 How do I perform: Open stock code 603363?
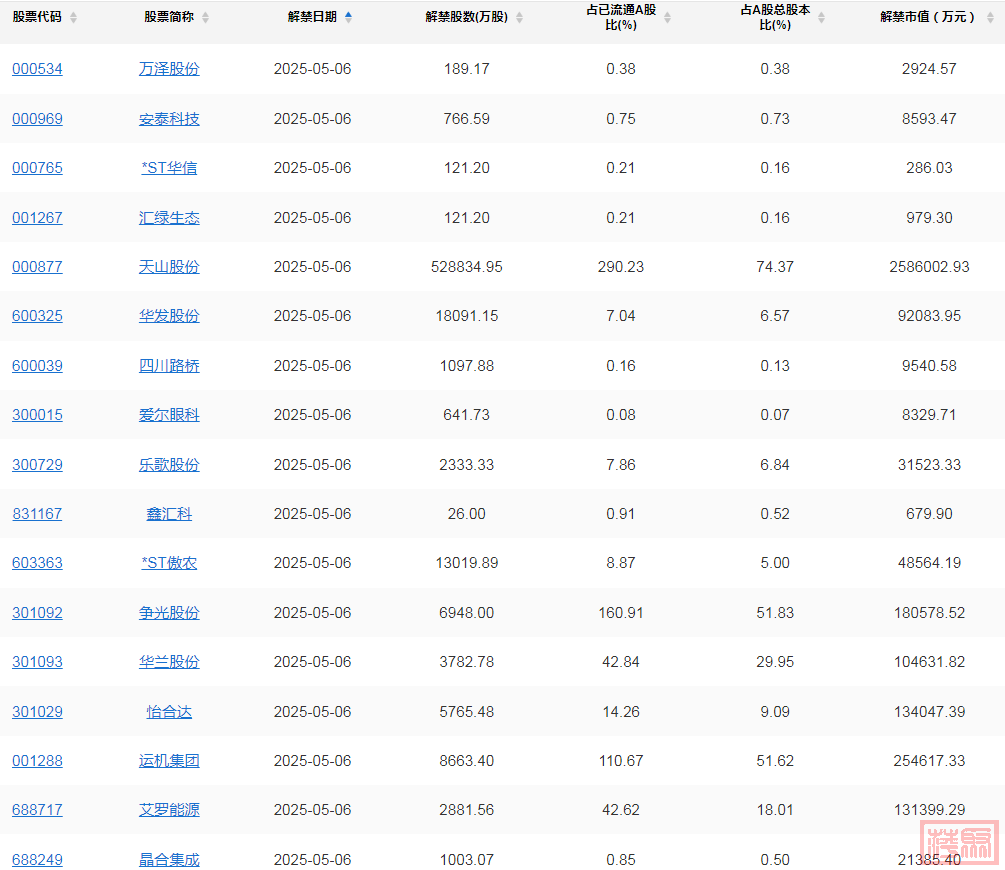(x=37, y=563)
